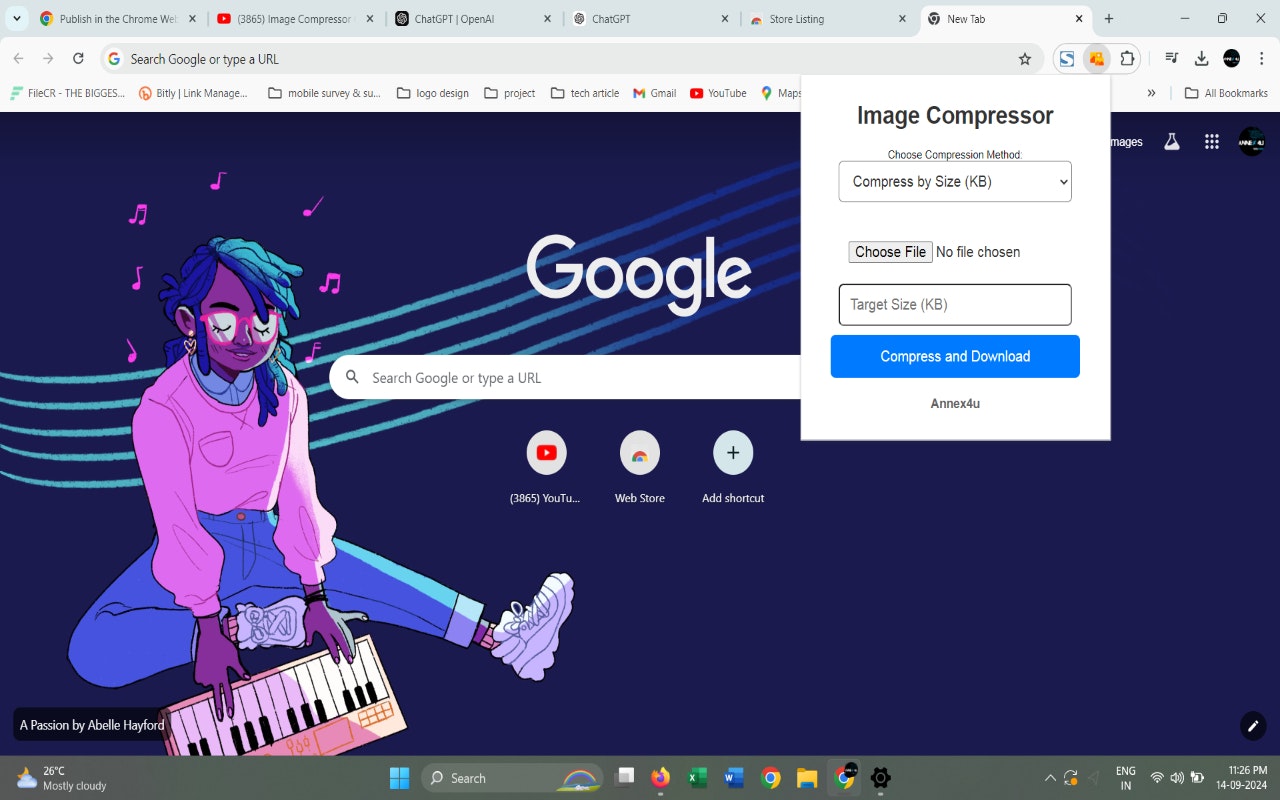Expand the Chrome three-dot menu

point(1262,59)
